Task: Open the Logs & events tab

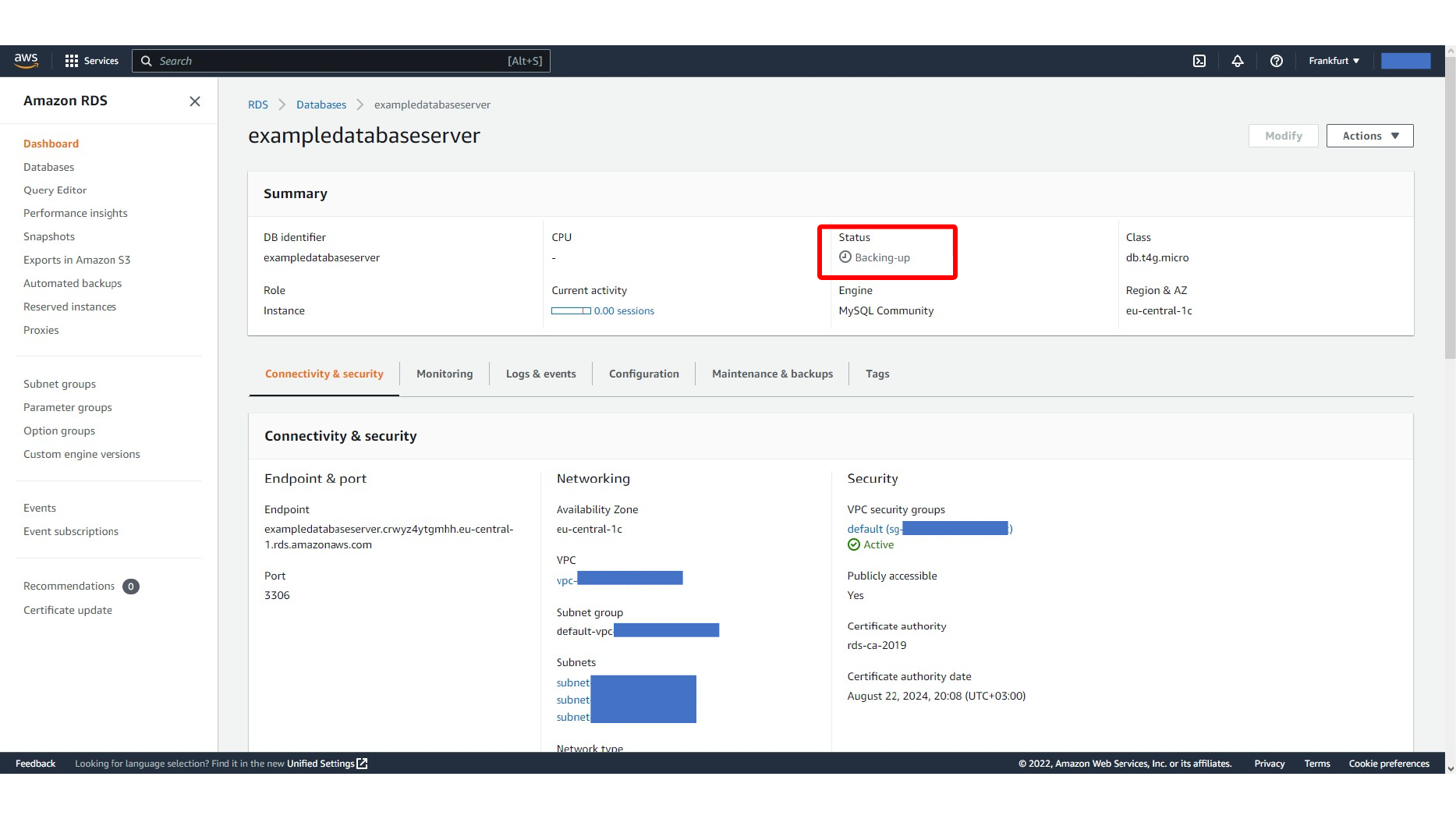Action: [x=541, y=374]
